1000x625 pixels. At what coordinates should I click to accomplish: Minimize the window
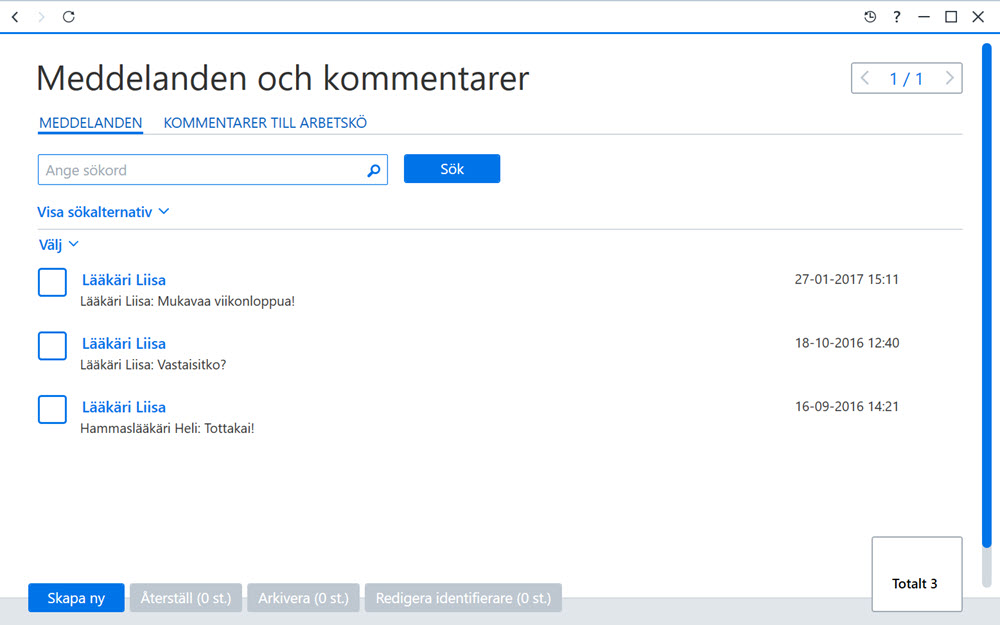click(x=923, y=17)
